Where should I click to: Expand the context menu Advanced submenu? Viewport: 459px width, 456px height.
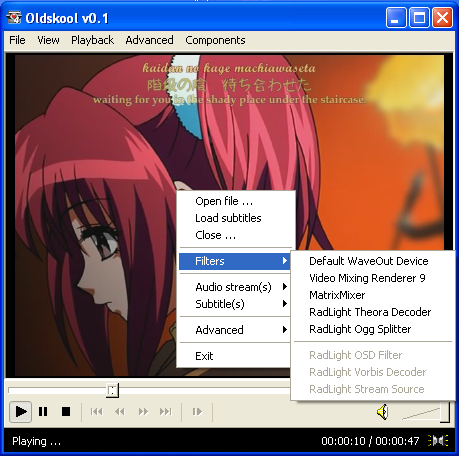pyautogui.click(x=235, y=330)
